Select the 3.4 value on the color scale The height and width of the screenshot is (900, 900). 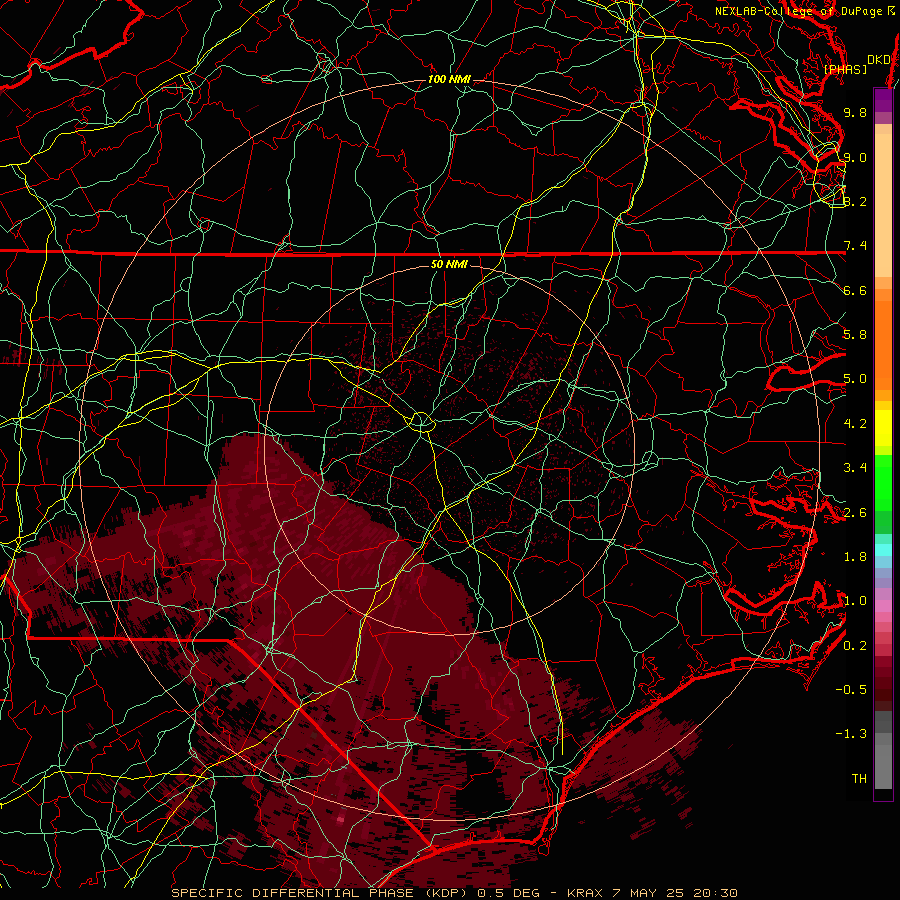[855, 468]
